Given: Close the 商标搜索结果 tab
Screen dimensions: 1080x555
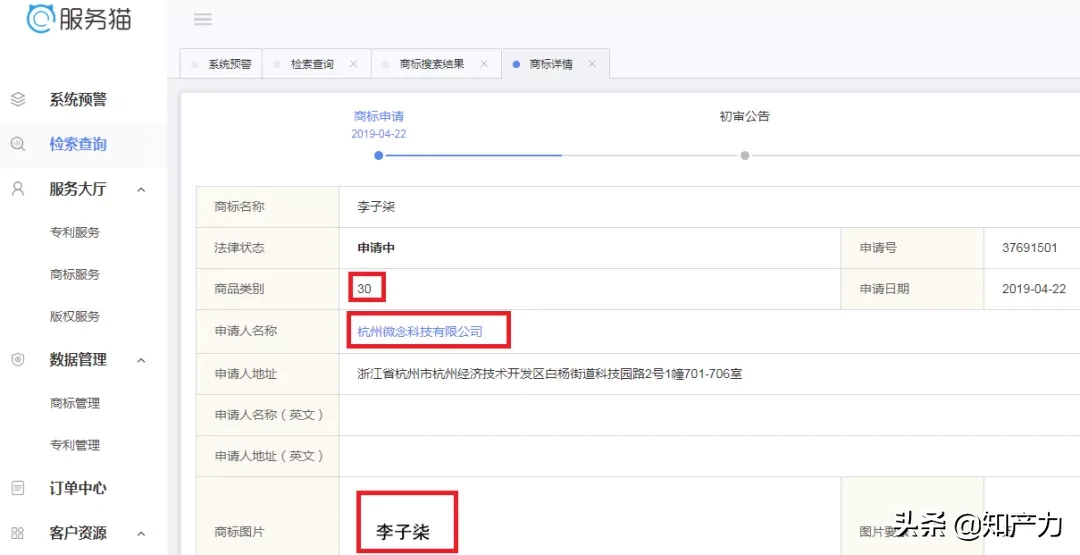Looking at the screenshot, I should 484,64.
